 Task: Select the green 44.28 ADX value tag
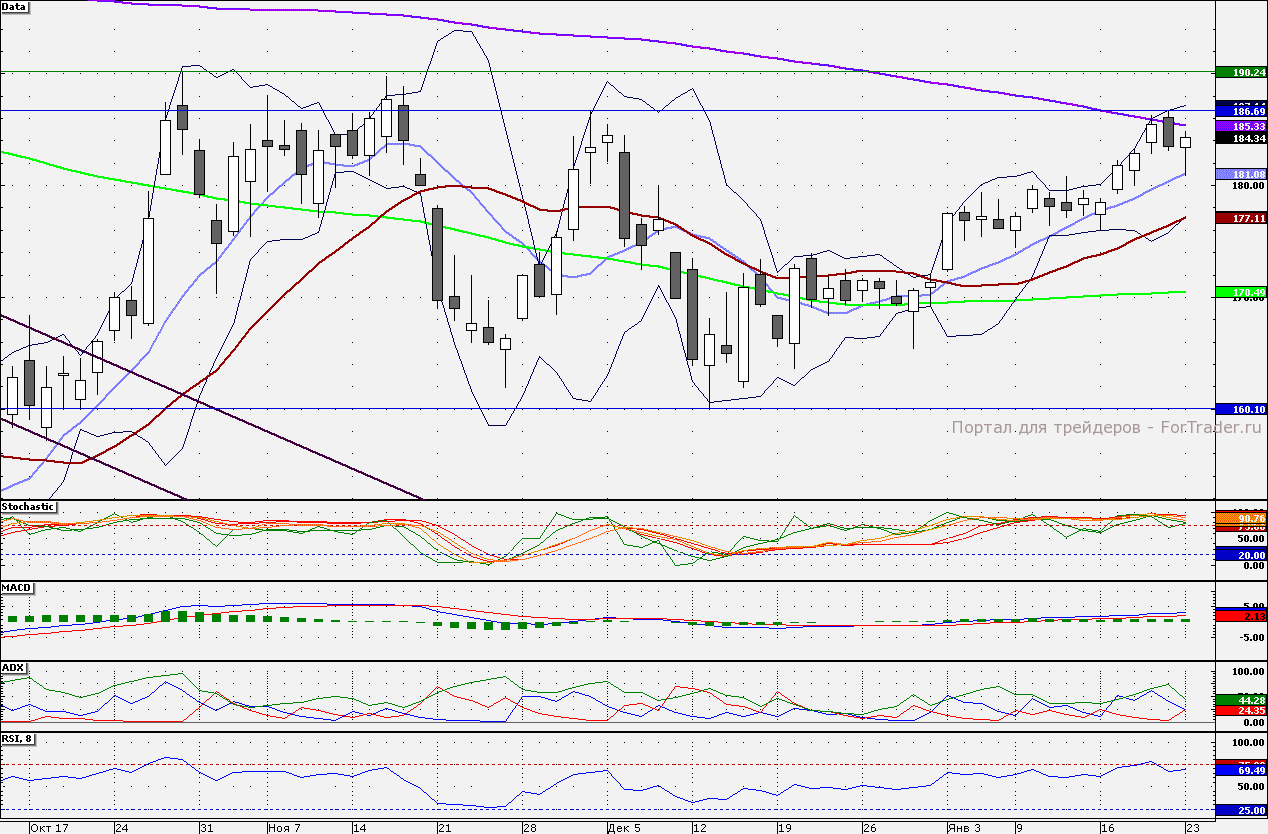1241,699
